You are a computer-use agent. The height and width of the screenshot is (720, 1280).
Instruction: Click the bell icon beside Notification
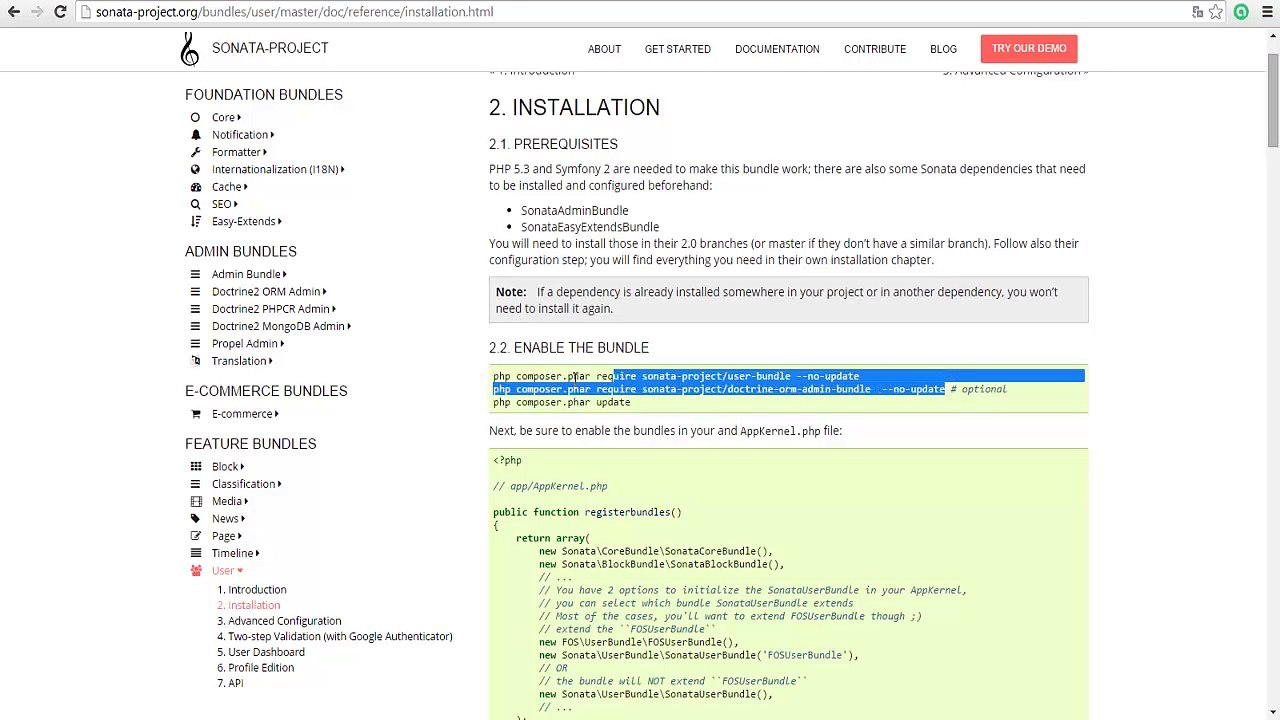pyautogui.click(x=195, y=135)
